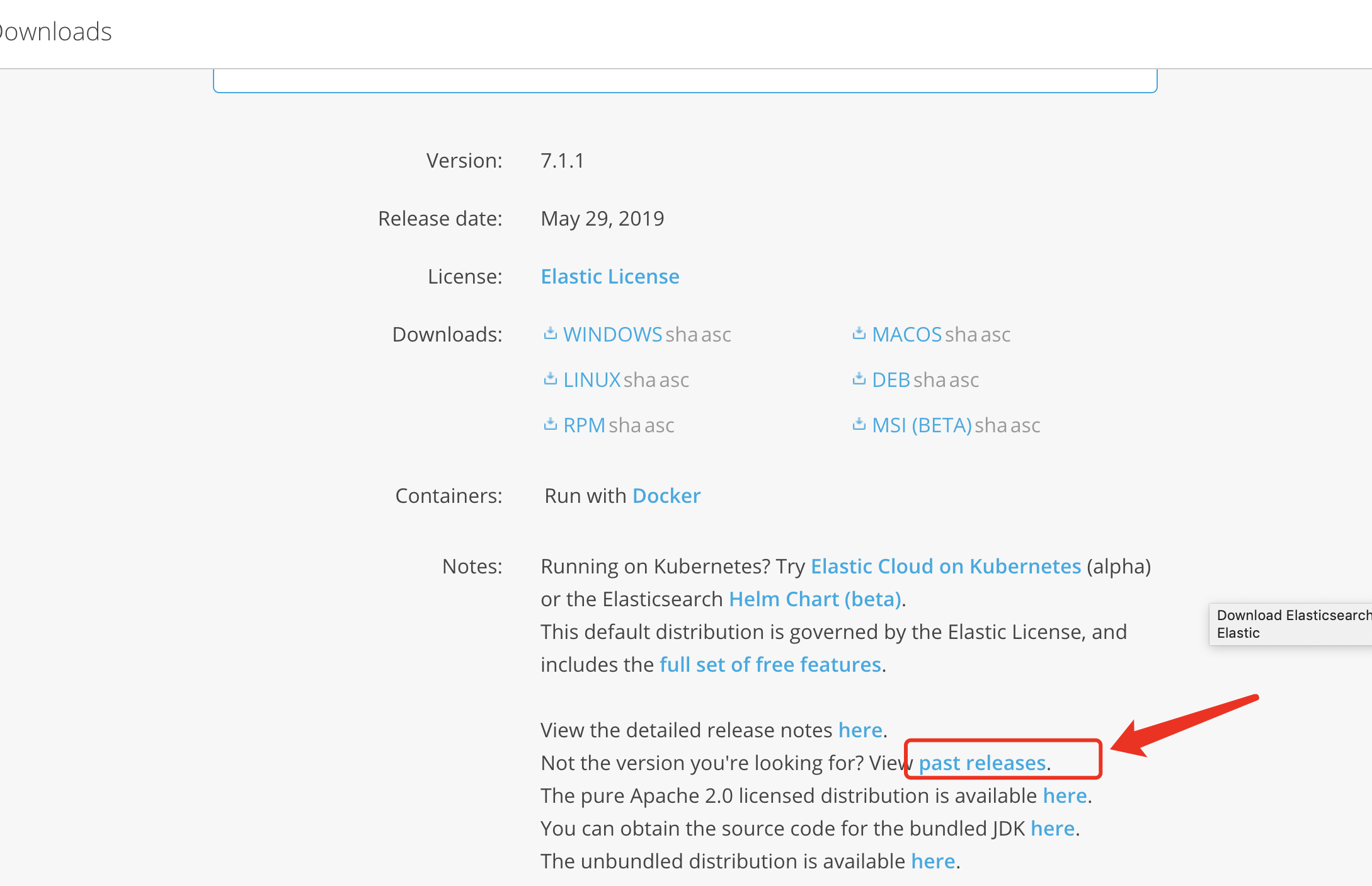This screenshot has width=1372, height=886.
Task: Open the asc link next to RPM
Action: click(660, 425)
